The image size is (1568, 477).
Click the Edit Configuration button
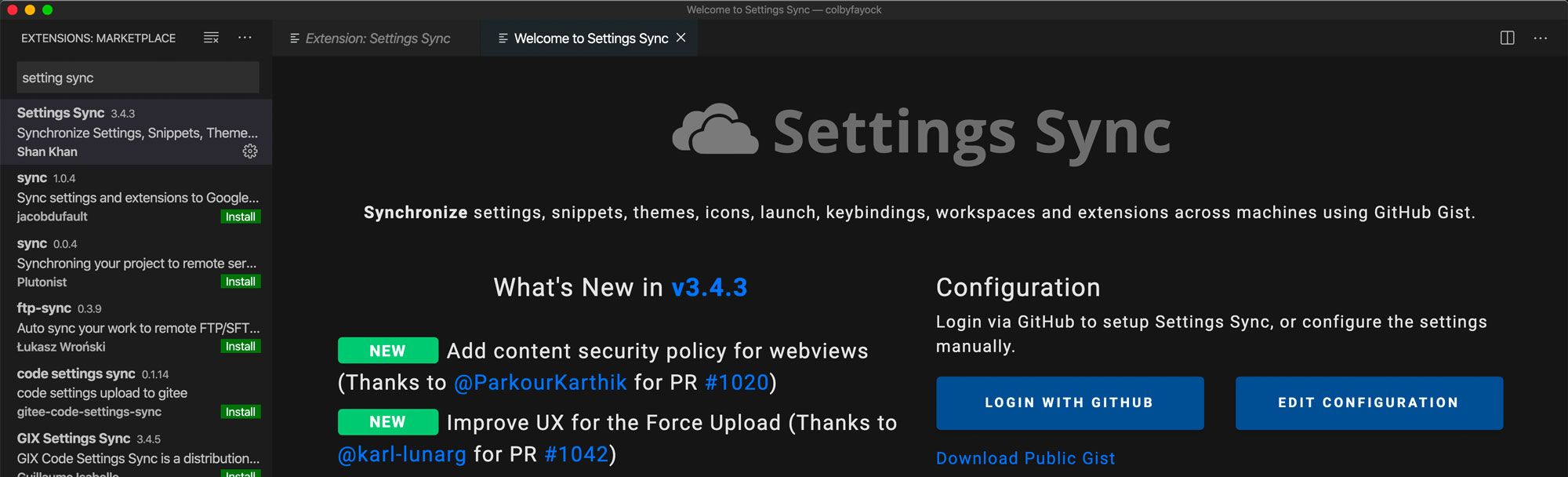[x=1368, y=402]
